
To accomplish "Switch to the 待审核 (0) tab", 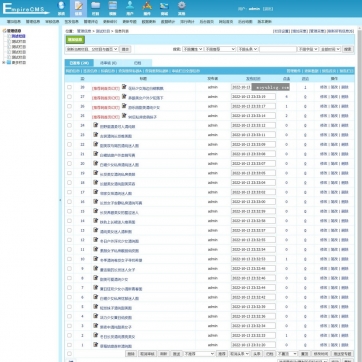I will pos(109,63).
